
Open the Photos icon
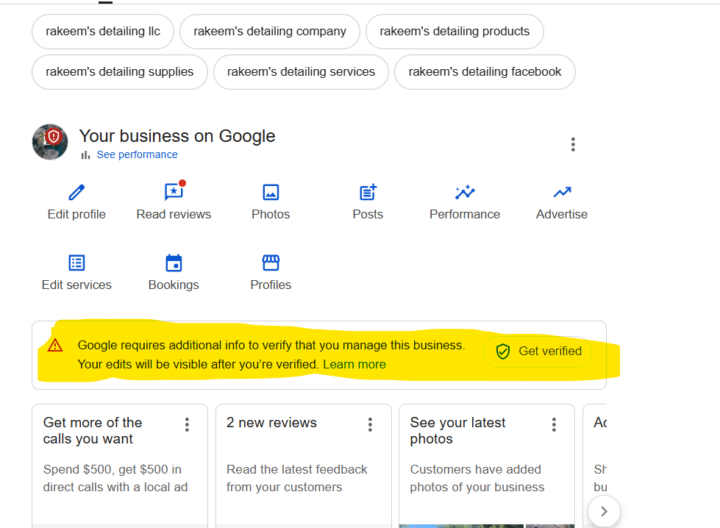(x=271, y=192)
